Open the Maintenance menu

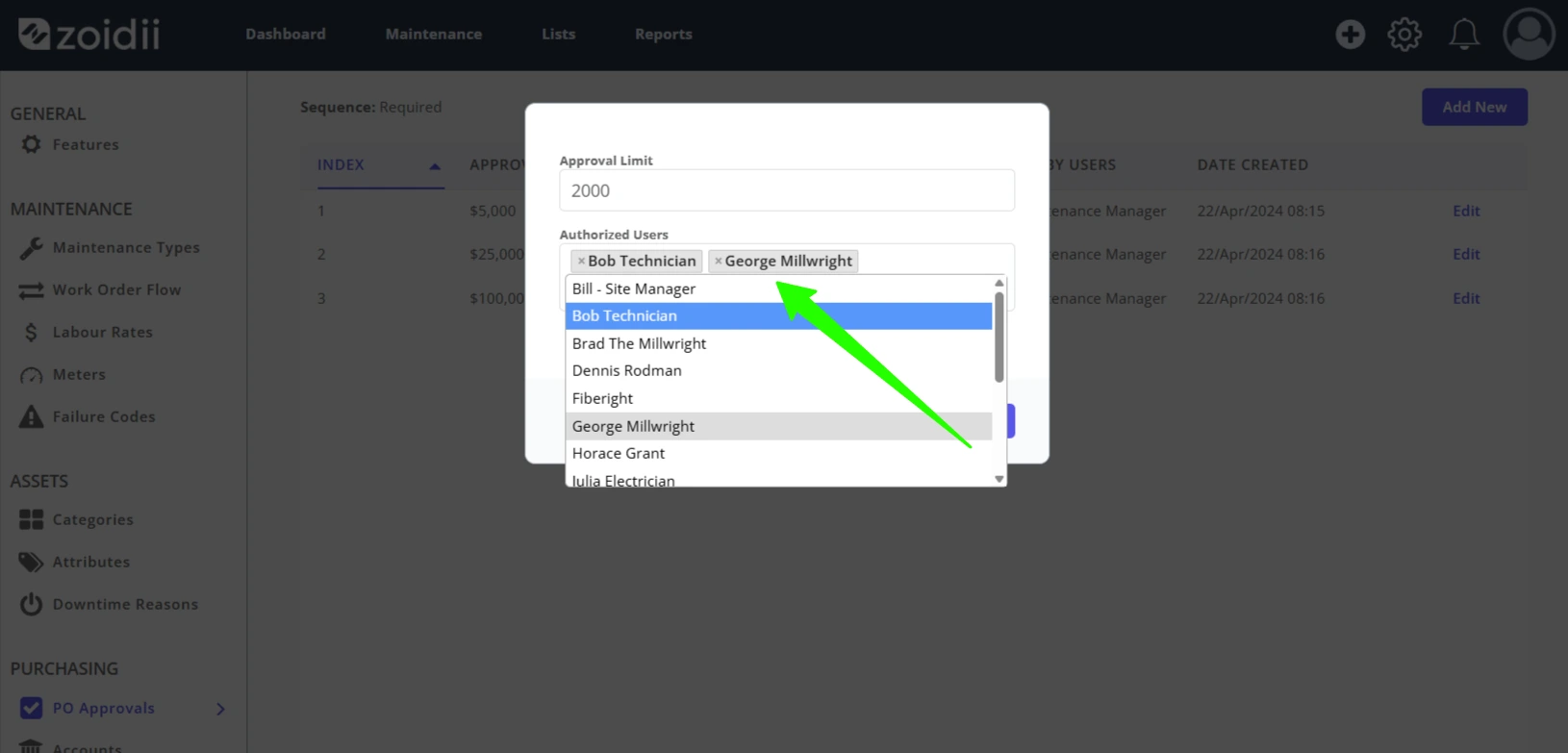(434, 34)
